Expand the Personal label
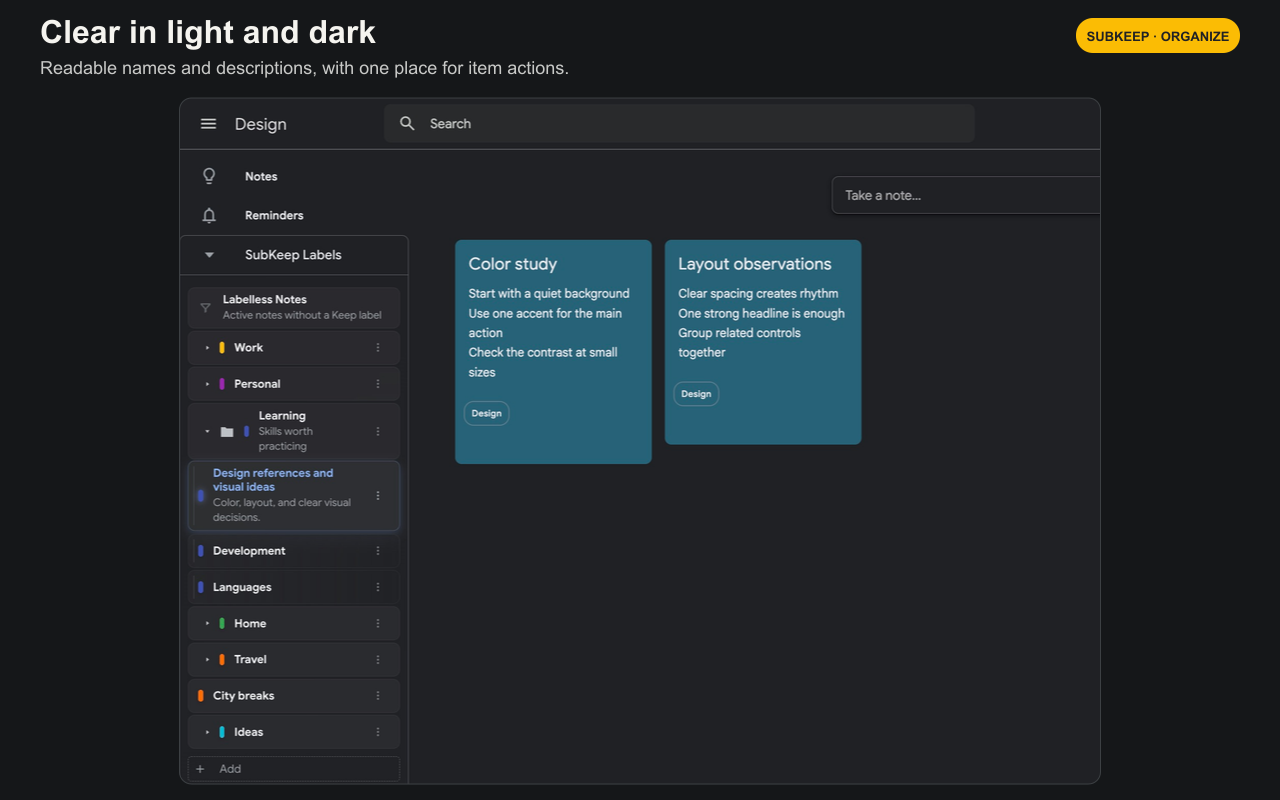 coord(208,384)
